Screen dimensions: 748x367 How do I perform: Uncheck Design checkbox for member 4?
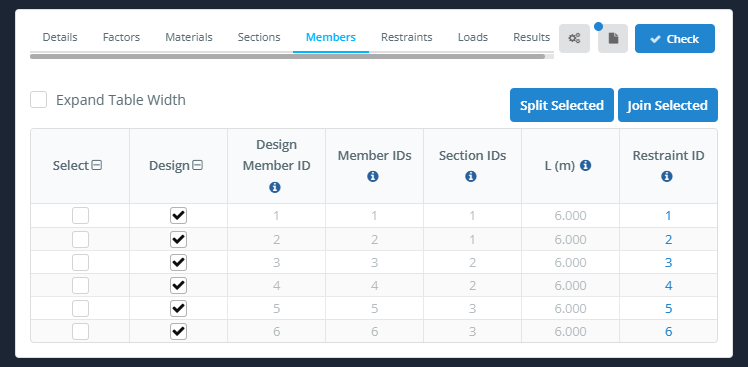click(178, 285)
